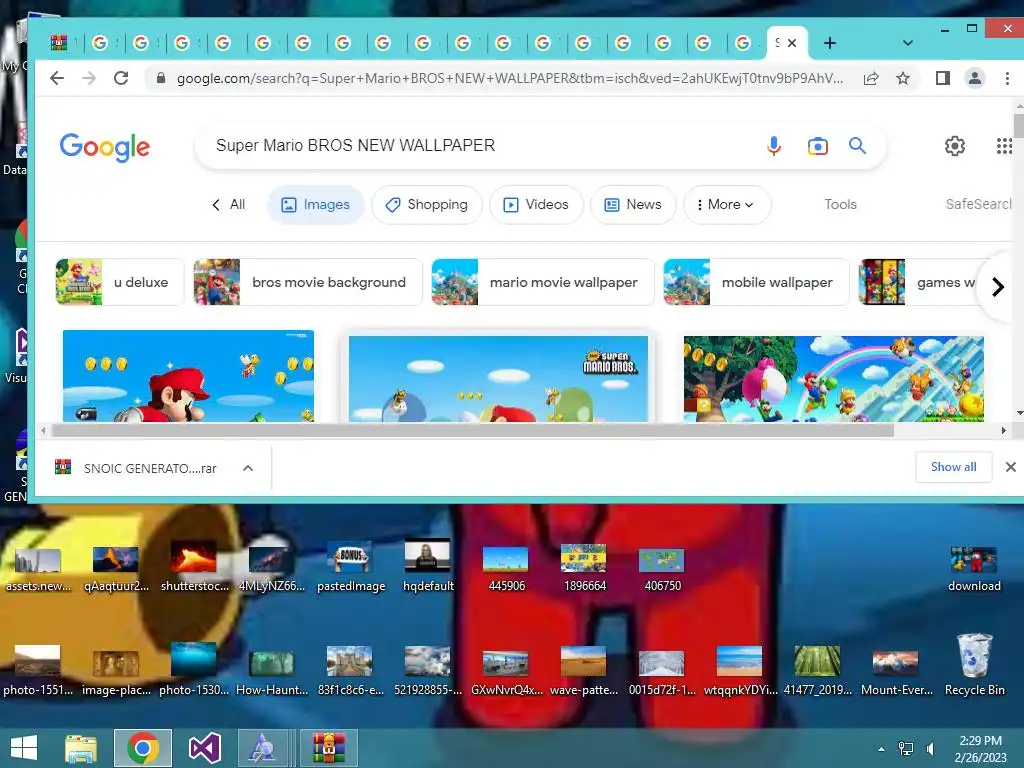Select the Recycle Bin desktop icon
Screen dimensions: 1024x768
pos(974,664)
